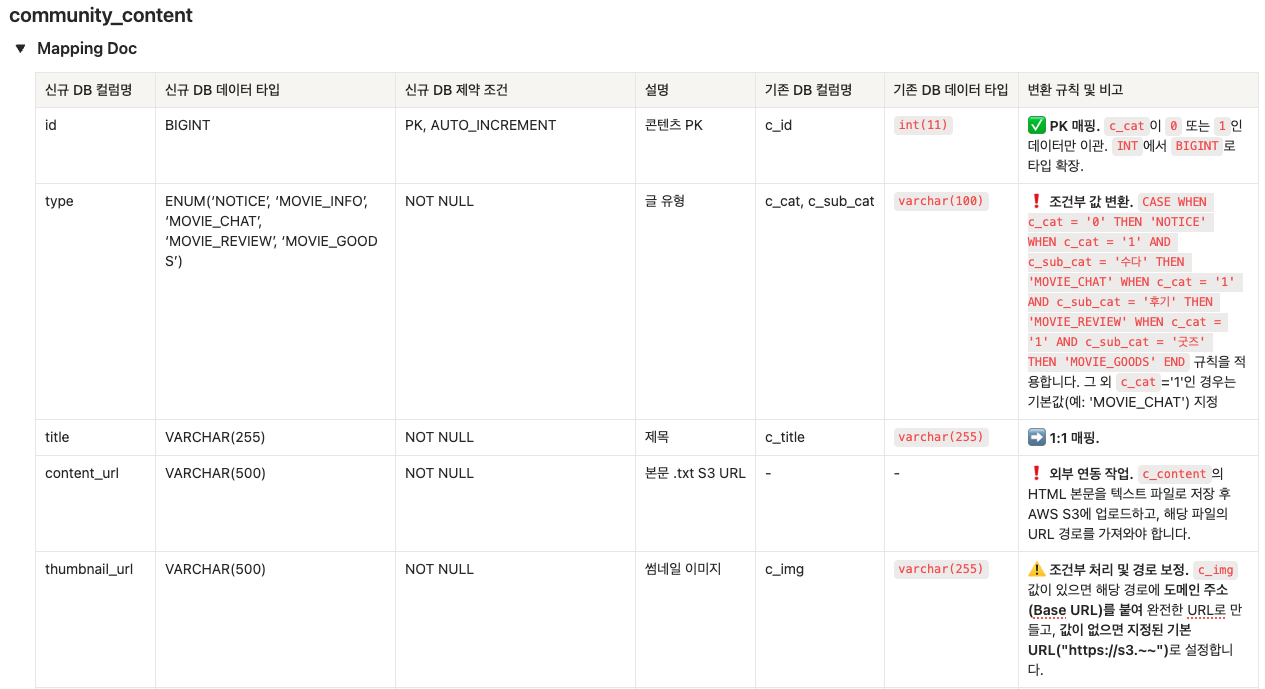Click the c_cat, c_sub_cat cell
1265x689 pixels.
coord(819,201)
